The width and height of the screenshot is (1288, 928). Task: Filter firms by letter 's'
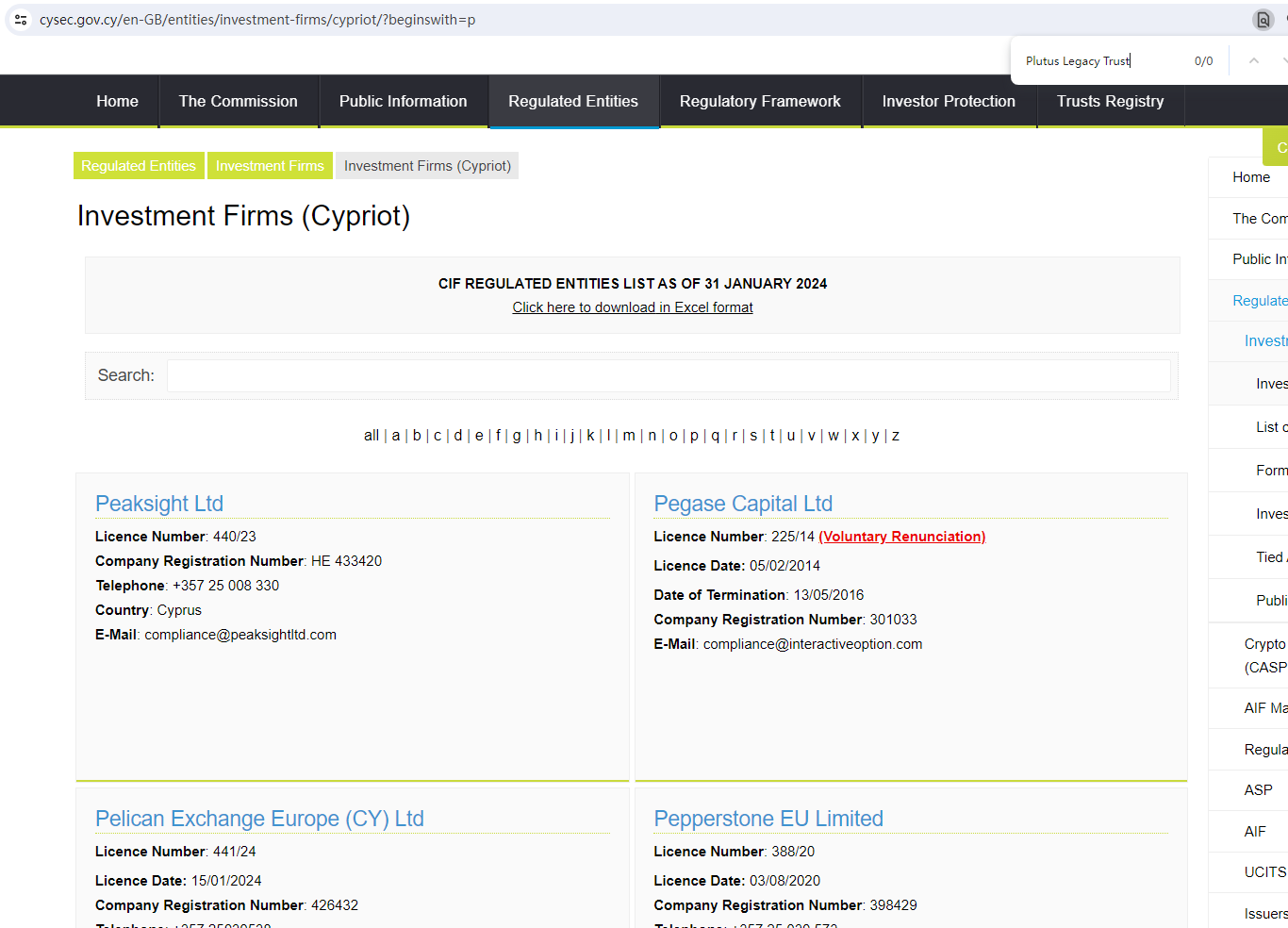click(x=753, y=436)
